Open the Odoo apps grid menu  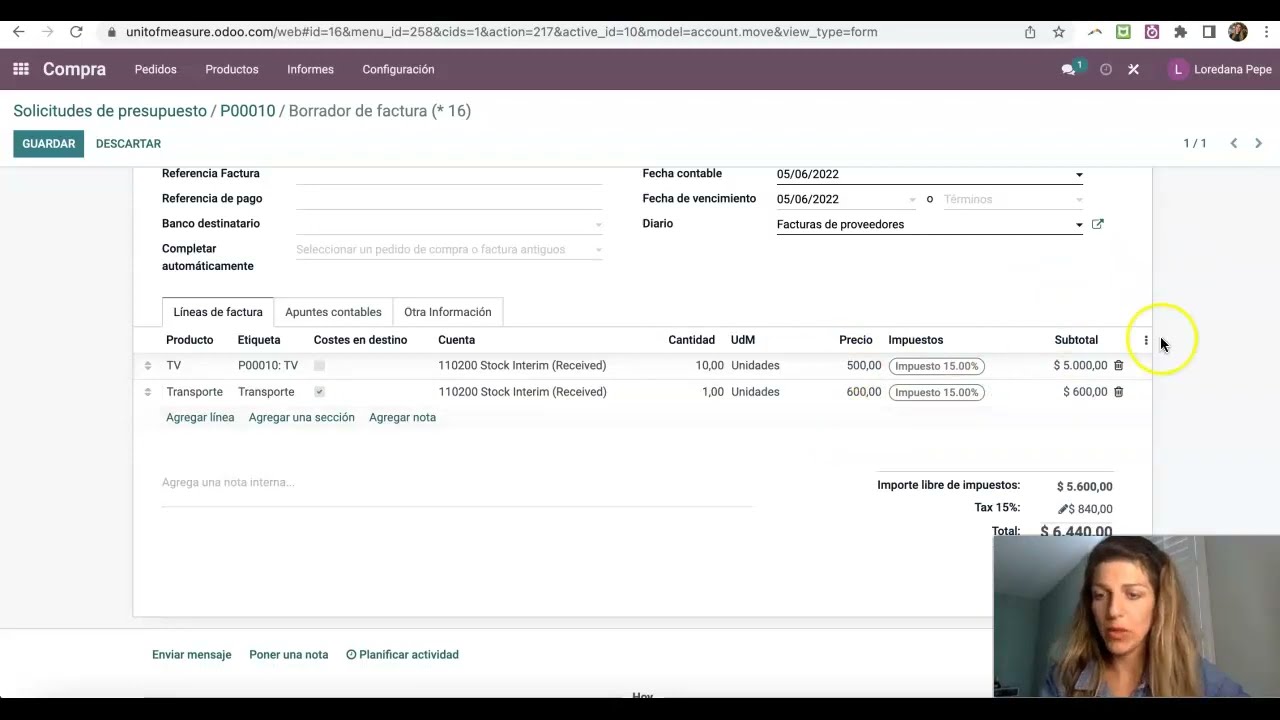(21, 69)
